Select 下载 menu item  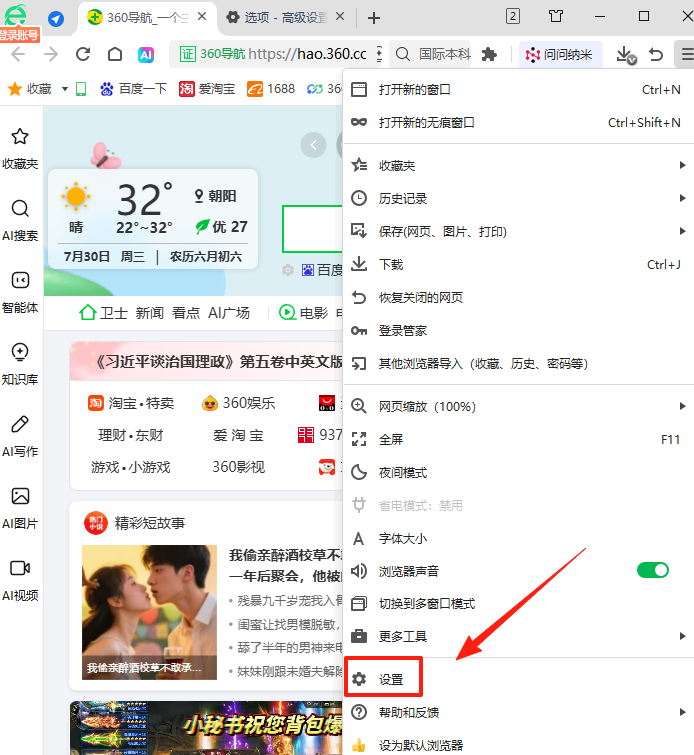click(x=519, y=264)
